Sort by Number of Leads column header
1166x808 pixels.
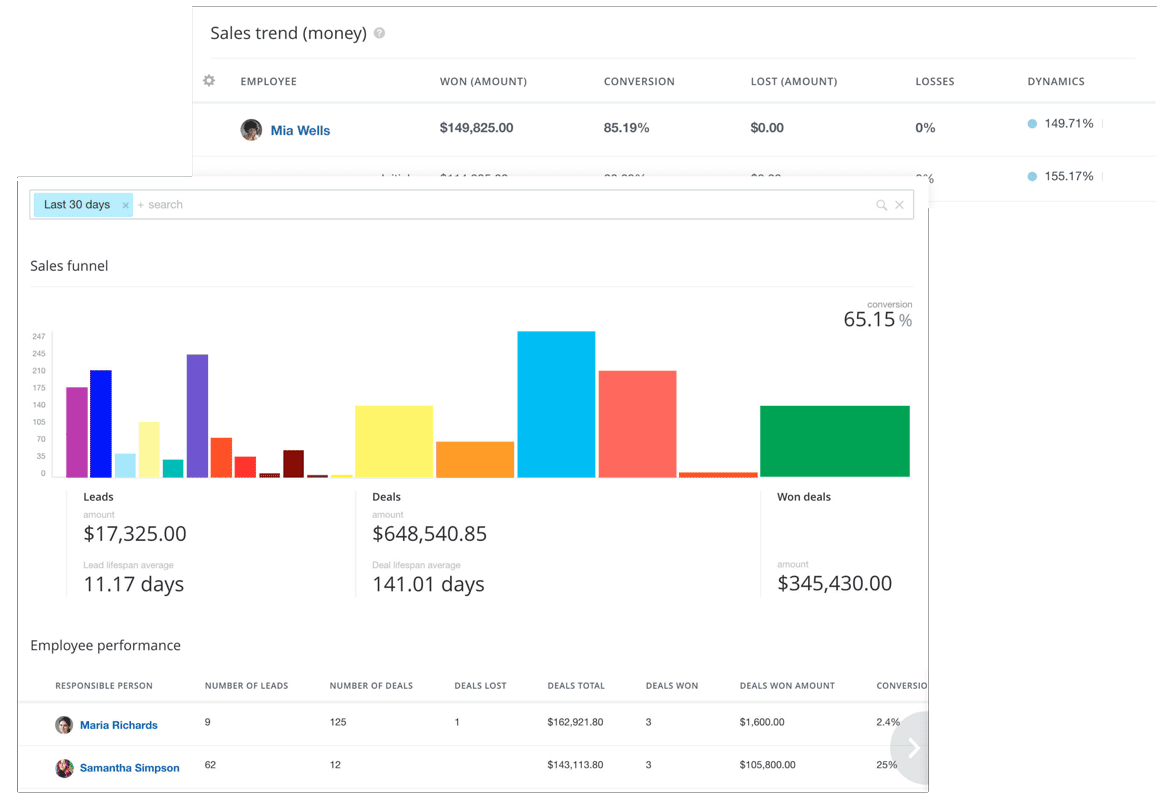click(246, 686)
